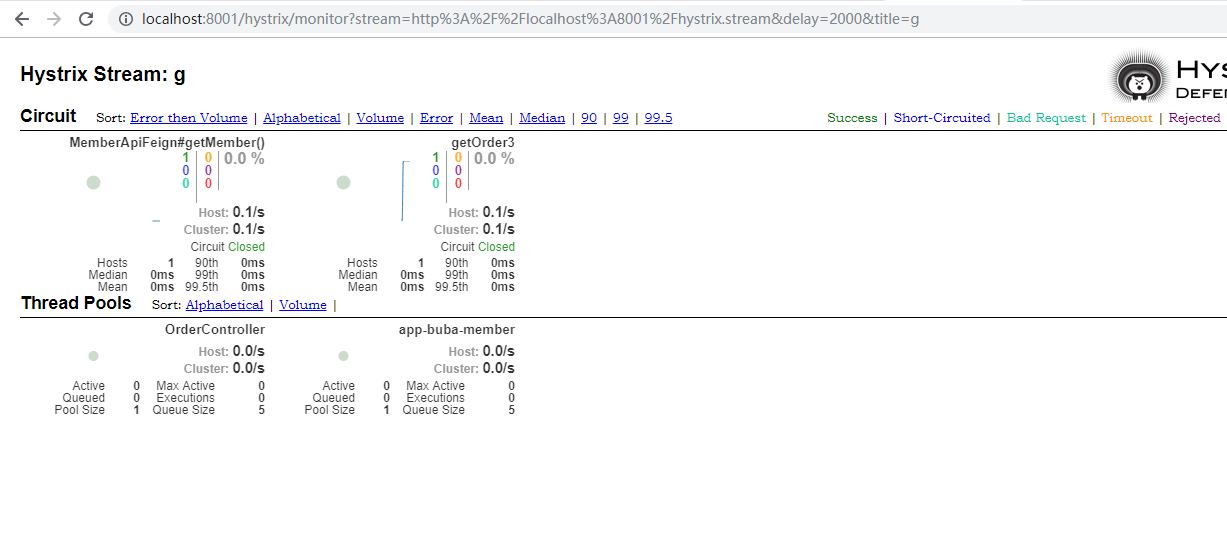This screenshot has height=542, width=1227.
Task: Click getMember circuit's Closed status
Action: click(246, 247)
